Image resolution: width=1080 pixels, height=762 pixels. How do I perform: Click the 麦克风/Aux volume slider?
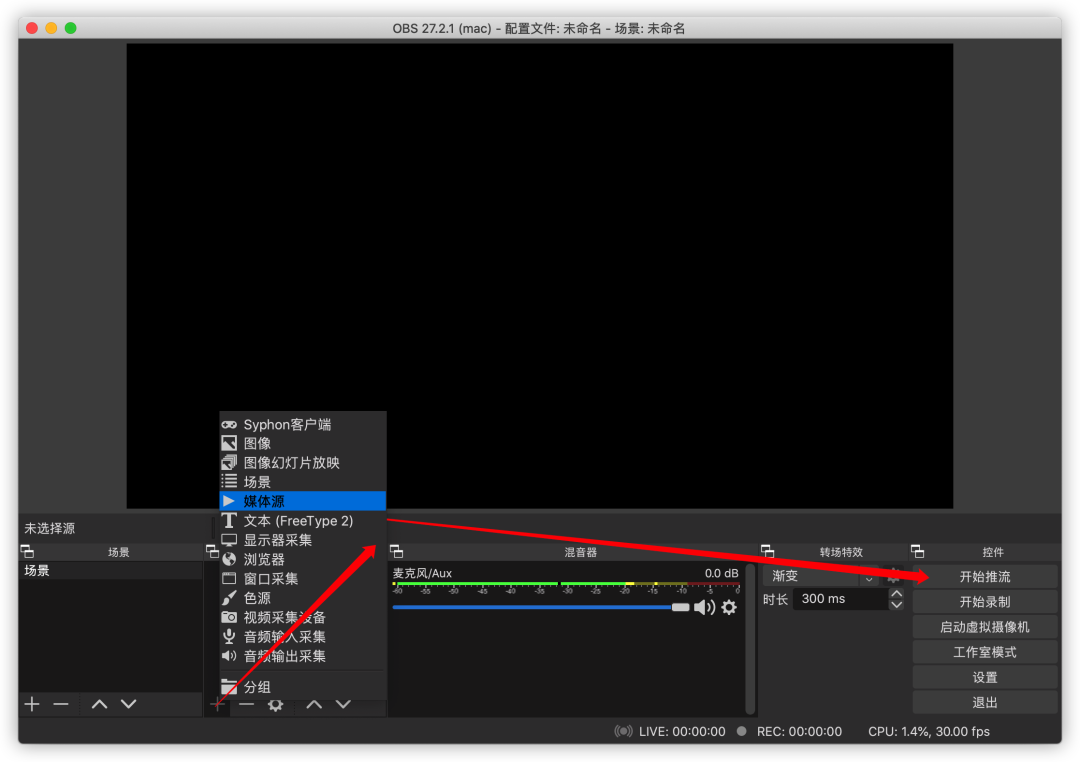[x=541, y=607]
